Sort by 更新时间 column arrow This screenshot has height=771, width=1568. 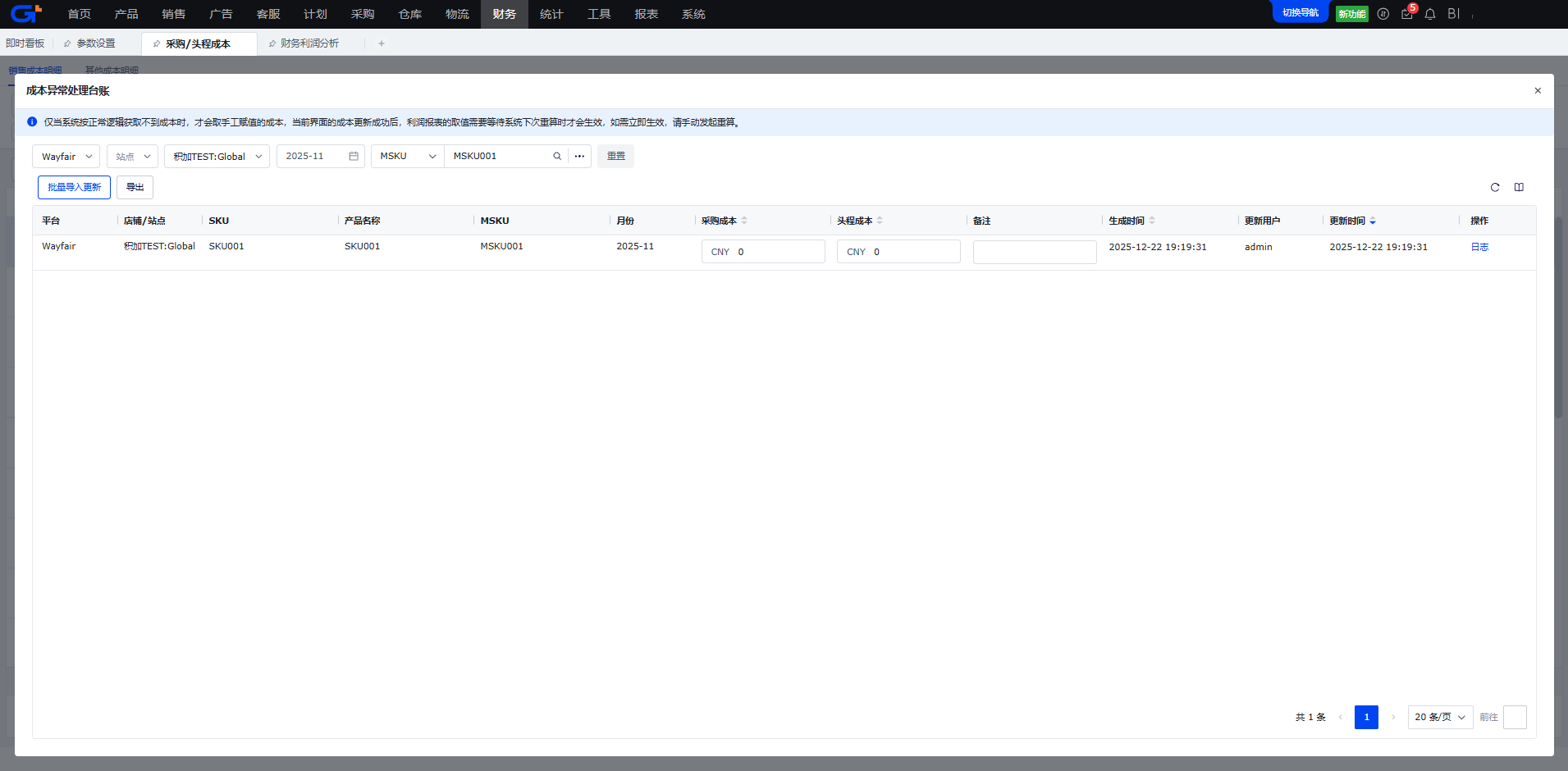pyautogui.click(x=1373, y=221)
